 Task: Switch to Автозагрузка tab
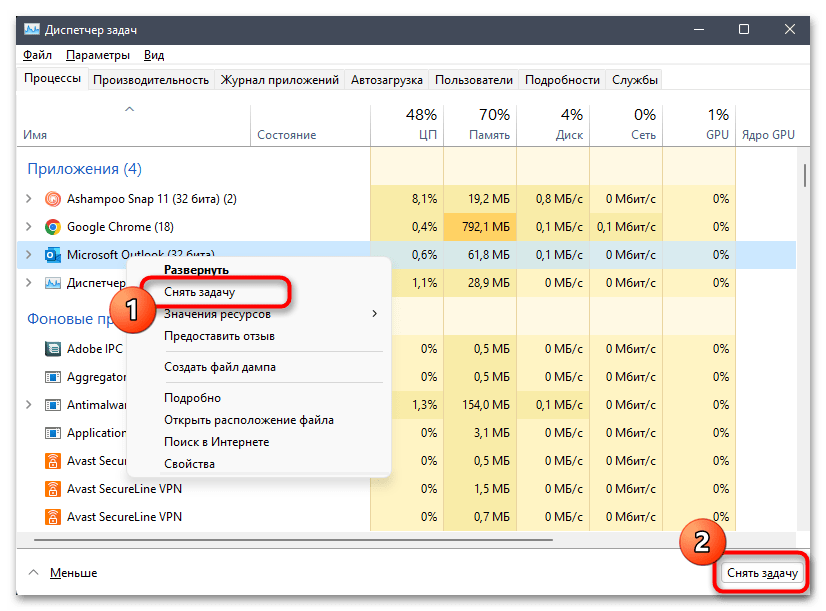click(387, 80)
